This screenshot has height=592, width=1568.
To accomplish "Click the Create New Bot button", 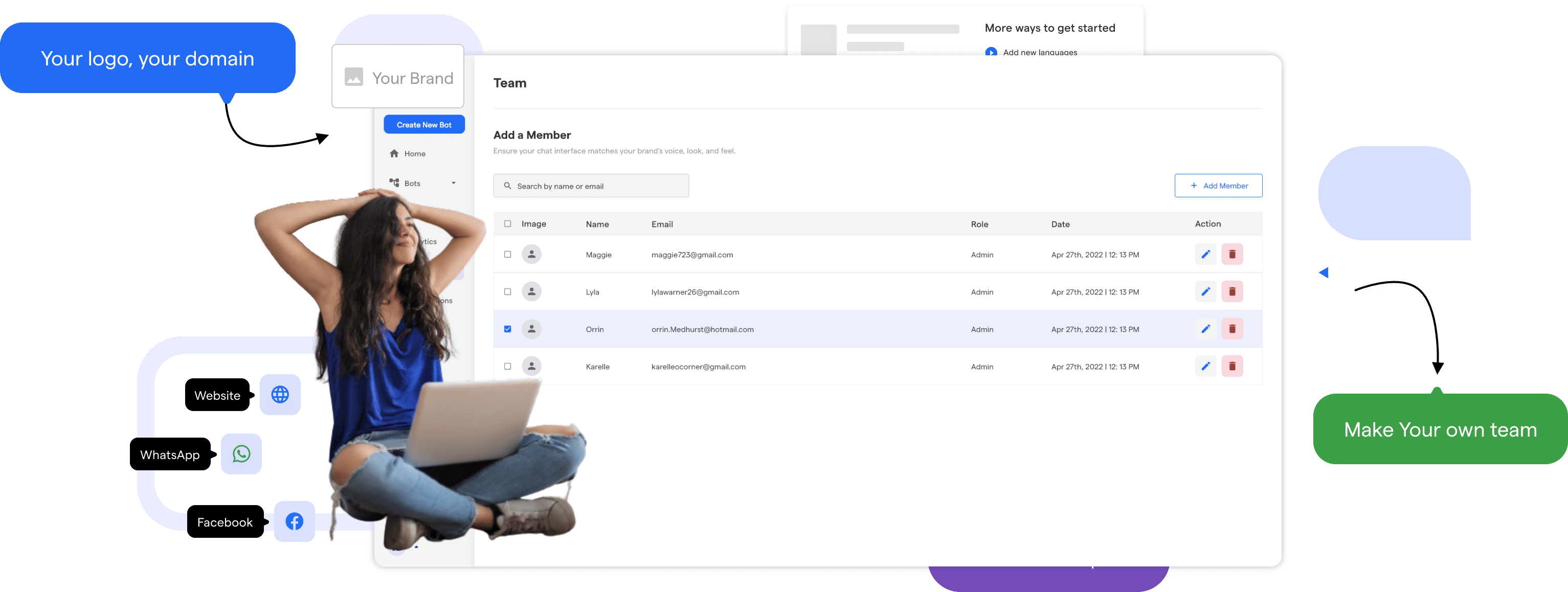I will click(x=423, y=124).
